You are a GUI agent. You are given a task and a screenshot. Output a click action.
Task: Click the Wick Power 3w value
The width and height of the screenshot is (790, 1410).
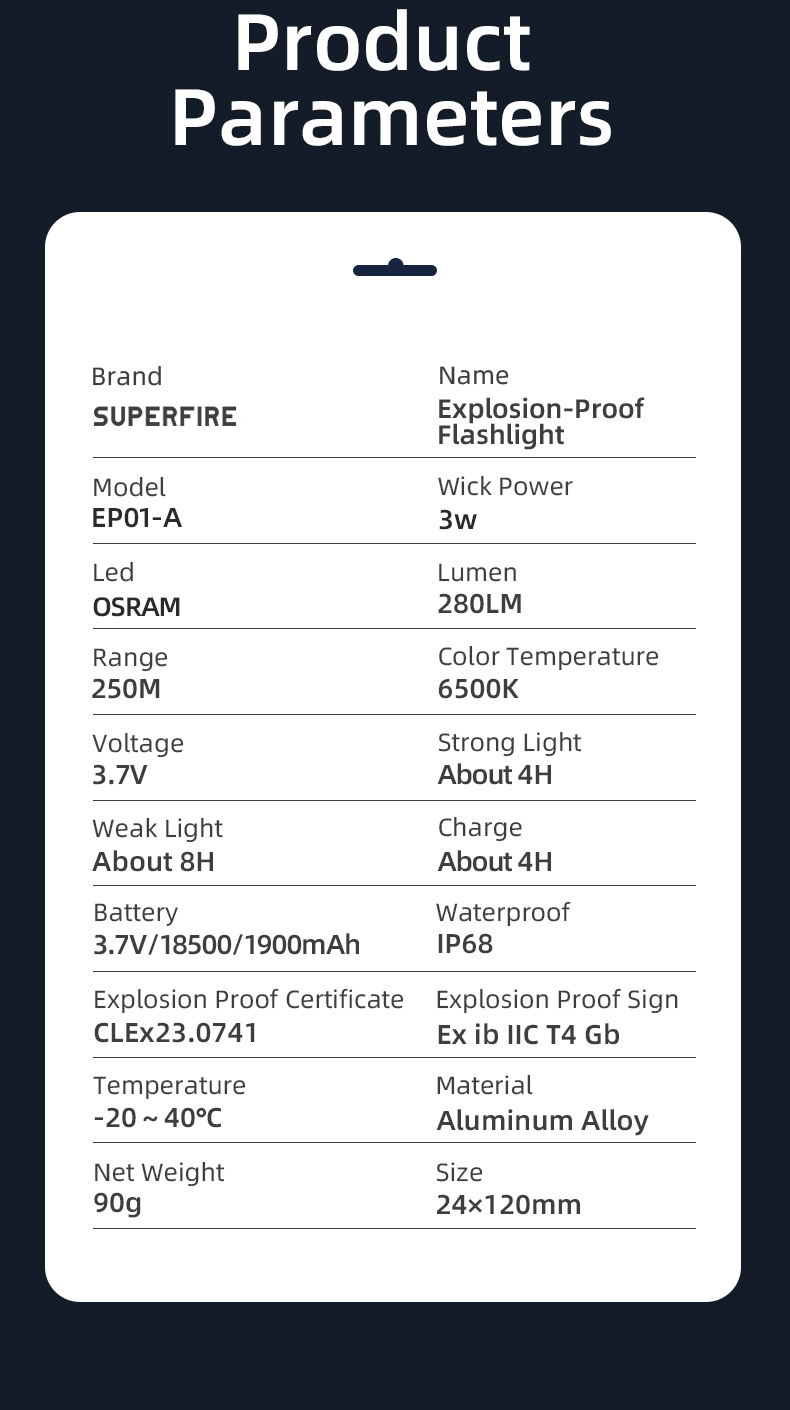(457, 519)
